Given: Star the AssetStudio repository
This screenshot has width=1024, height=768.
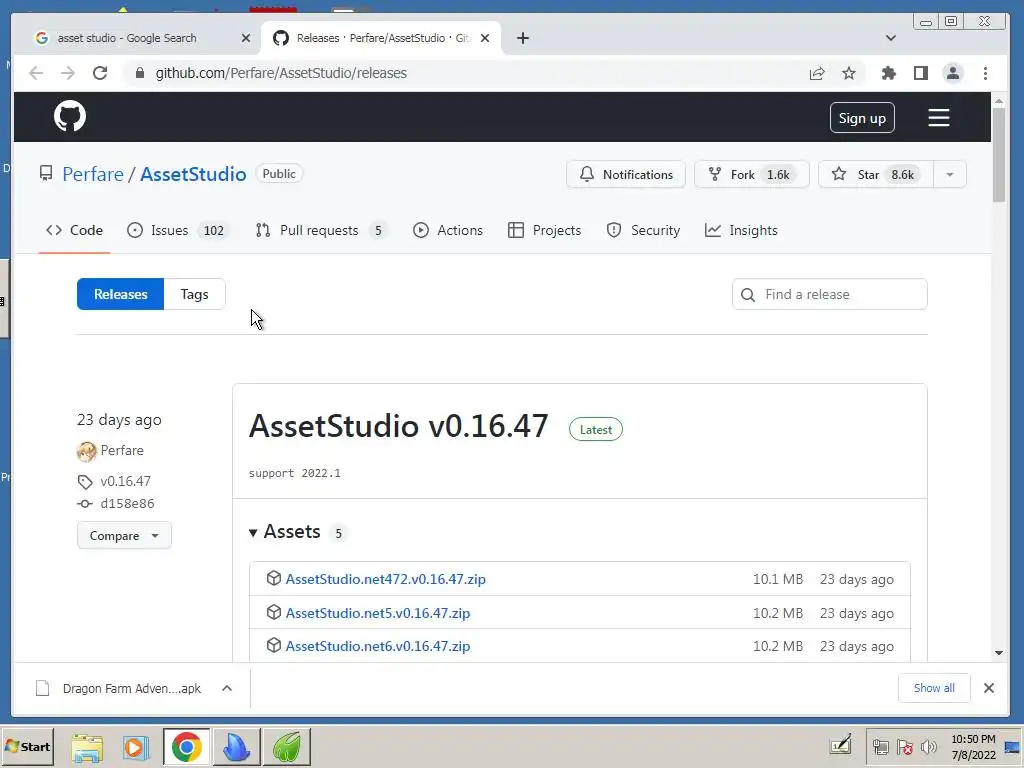Looking at the screenshot, I should 876,174.
